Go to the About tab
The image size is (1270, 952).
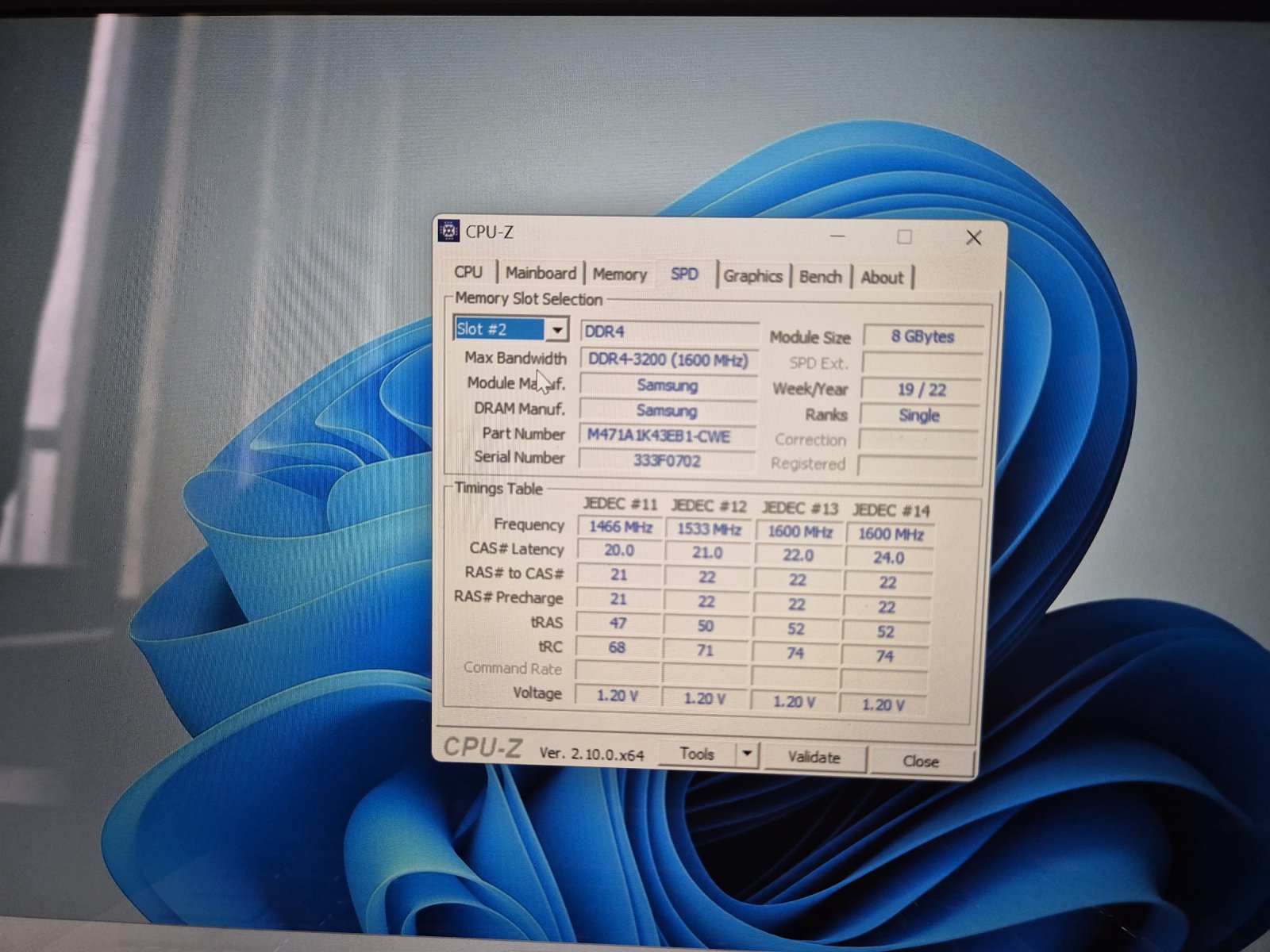pos(882,278)
